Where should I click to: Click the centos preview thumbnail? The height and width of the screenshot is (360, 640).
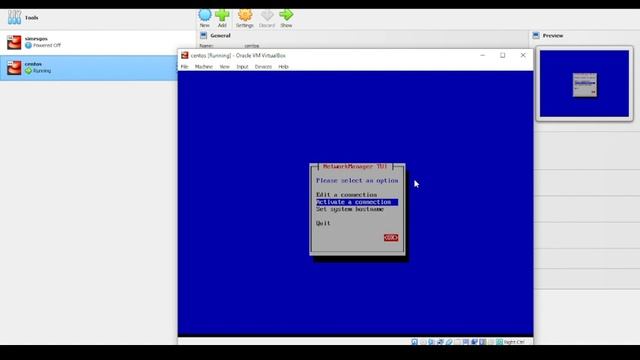tap(584, 84)
